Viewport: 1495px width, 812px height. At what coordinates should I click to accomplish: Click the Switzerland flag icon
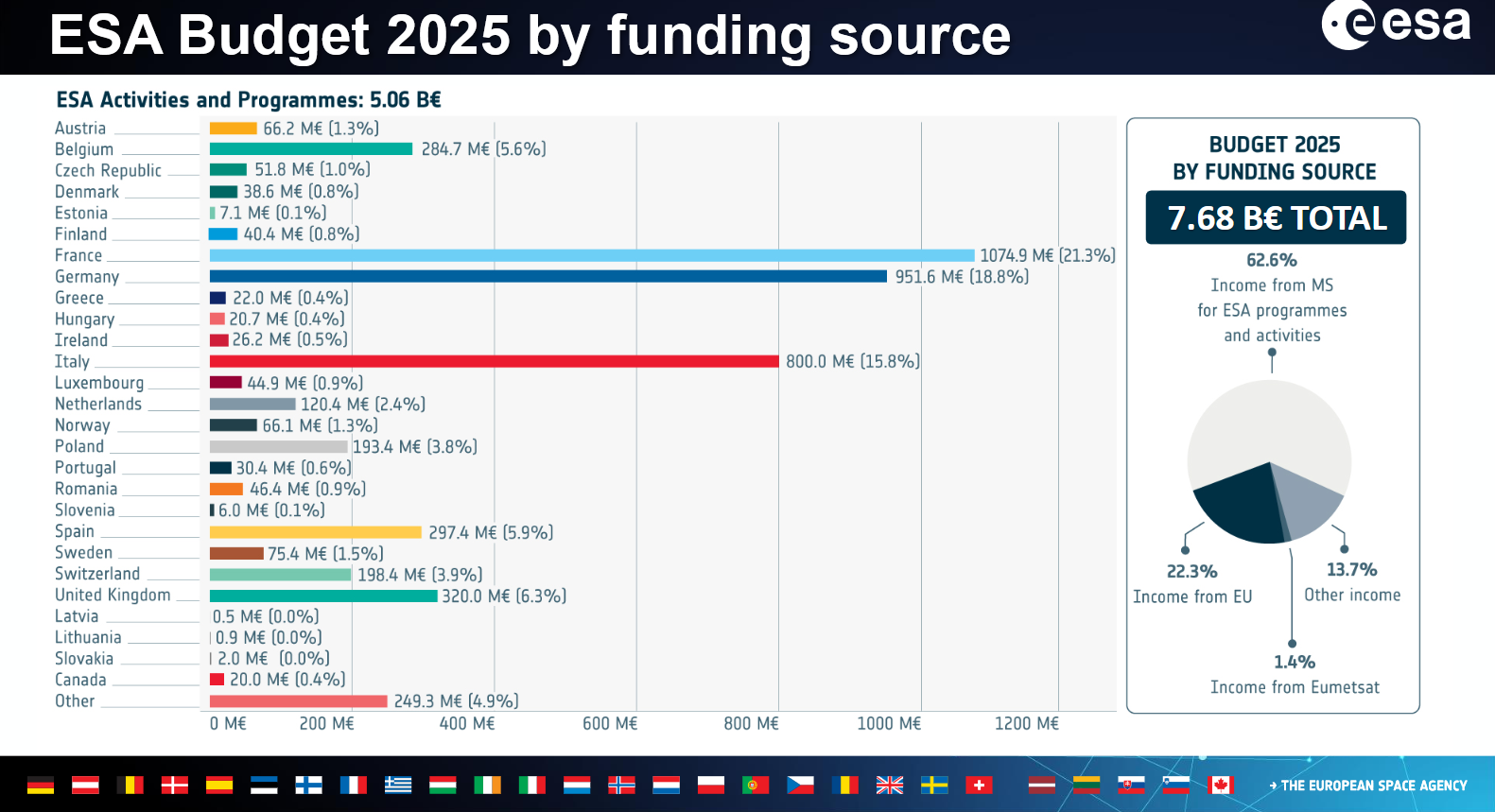tap(979, 785)
